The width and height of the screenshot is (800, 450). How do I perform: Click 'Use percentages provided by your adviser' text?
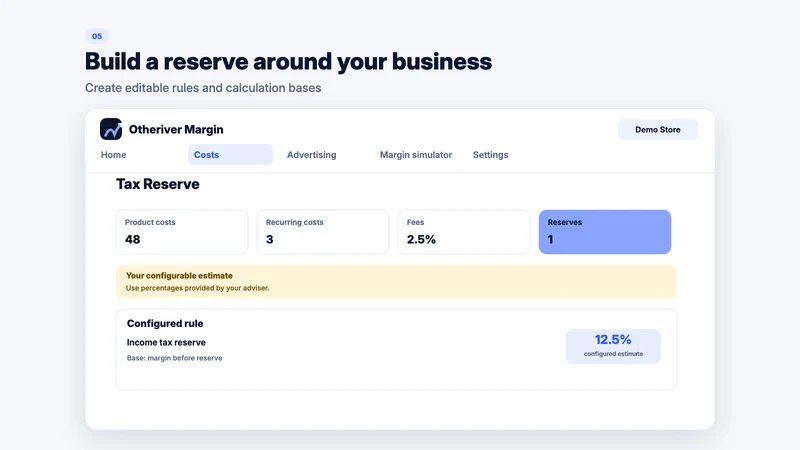coord(197,288)
